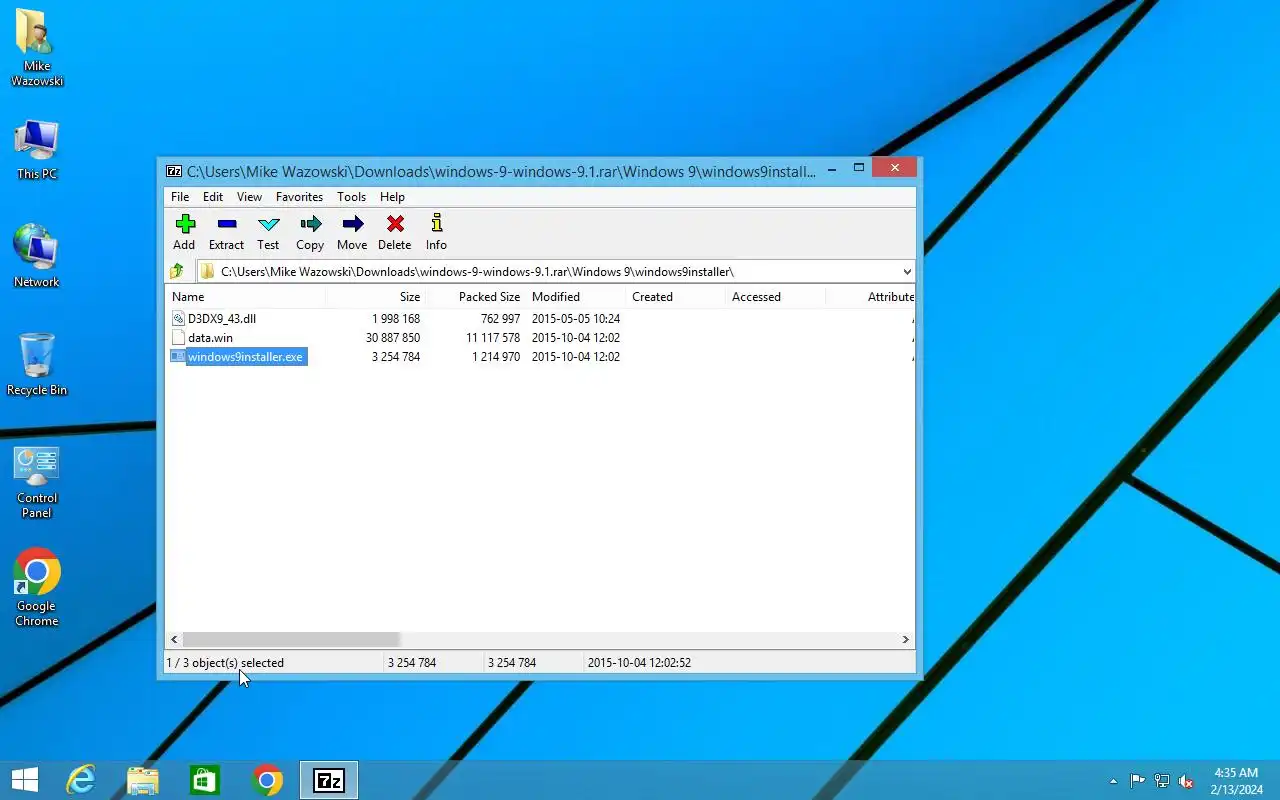Image resolution: width=1280 pixels, height=800 pixels.
Task: Select Control Panel desktop icon
Action: (x=37, y=482)
